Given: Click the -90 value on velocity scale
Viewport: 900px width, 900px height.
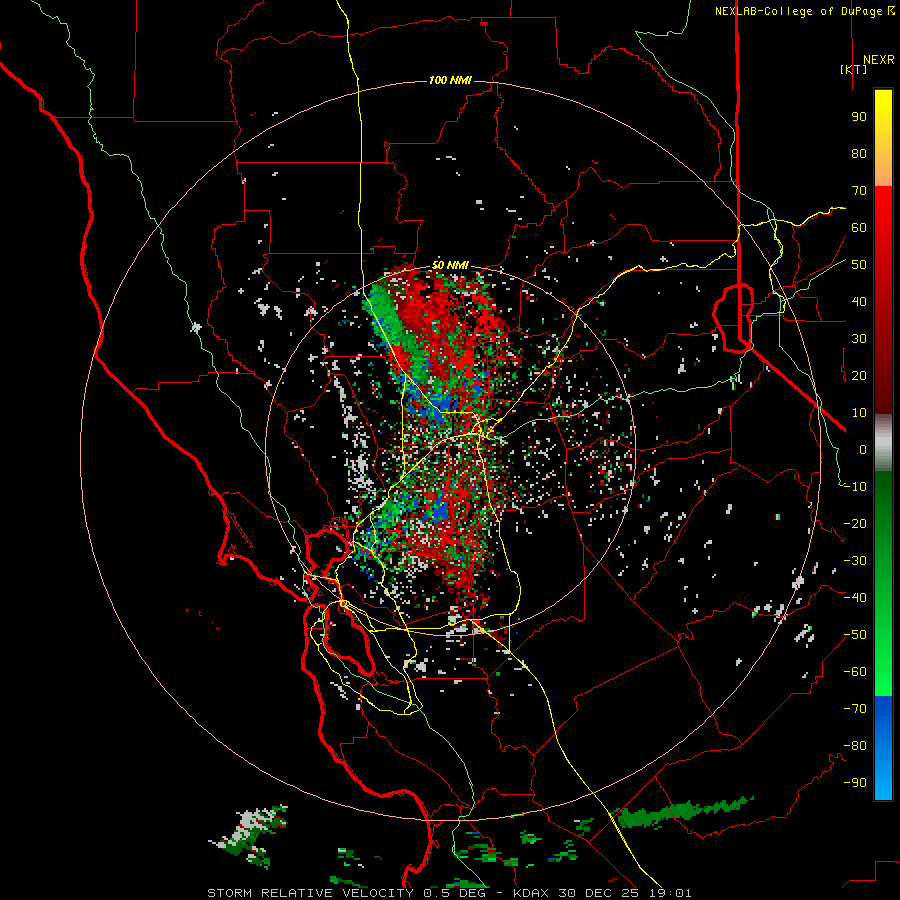Looking at the screenshot, I should point(855,783).
